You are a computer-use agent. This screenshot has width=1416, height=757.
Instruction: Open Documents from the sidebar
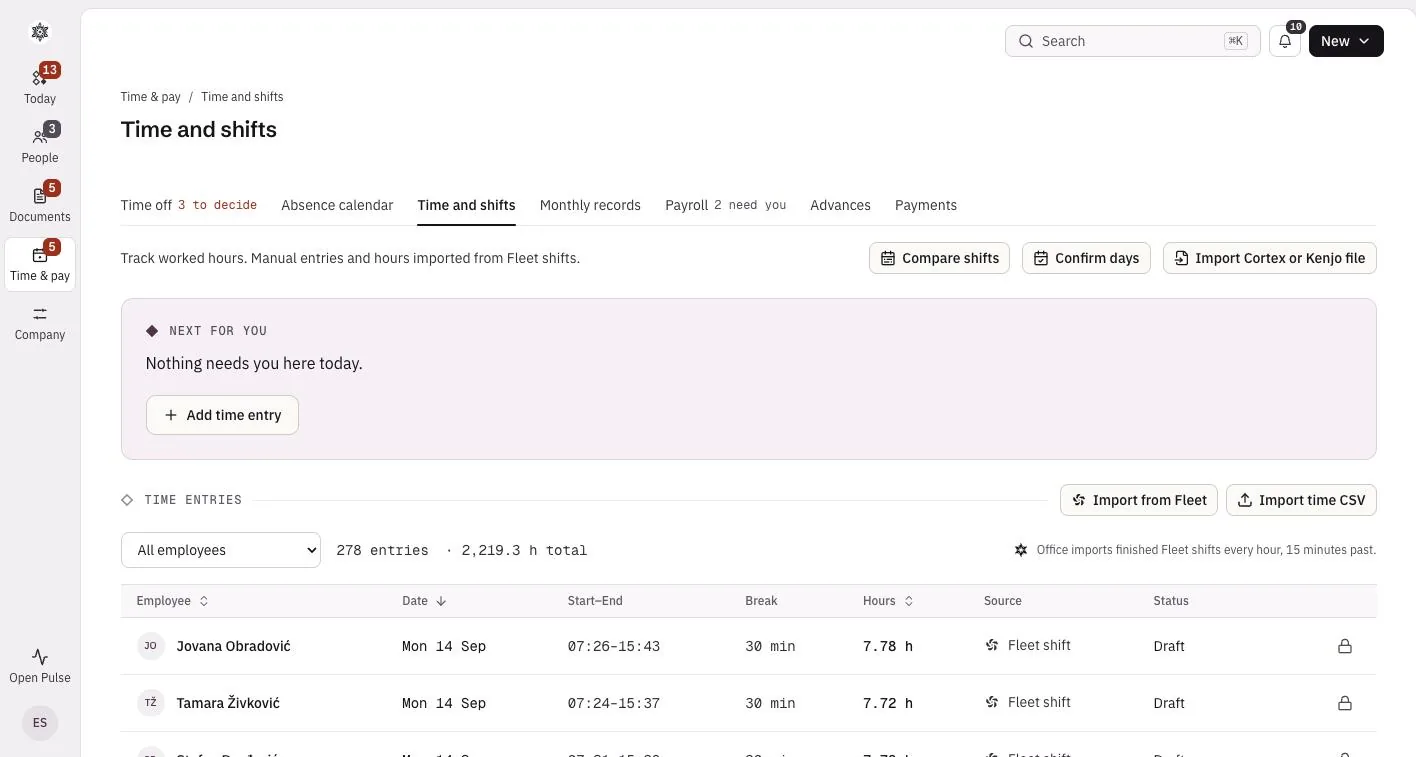pyautogui.click(x=40, y=203)
